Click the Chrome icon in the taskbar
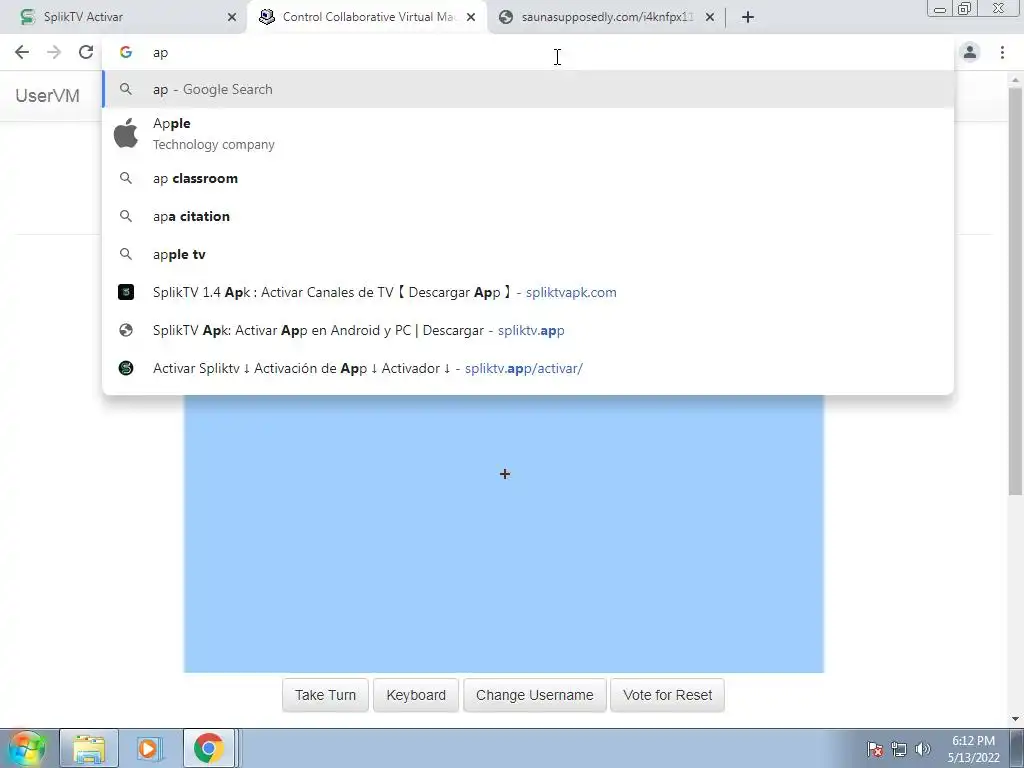This screenshot has width=1024, height=768. [208, 748]
